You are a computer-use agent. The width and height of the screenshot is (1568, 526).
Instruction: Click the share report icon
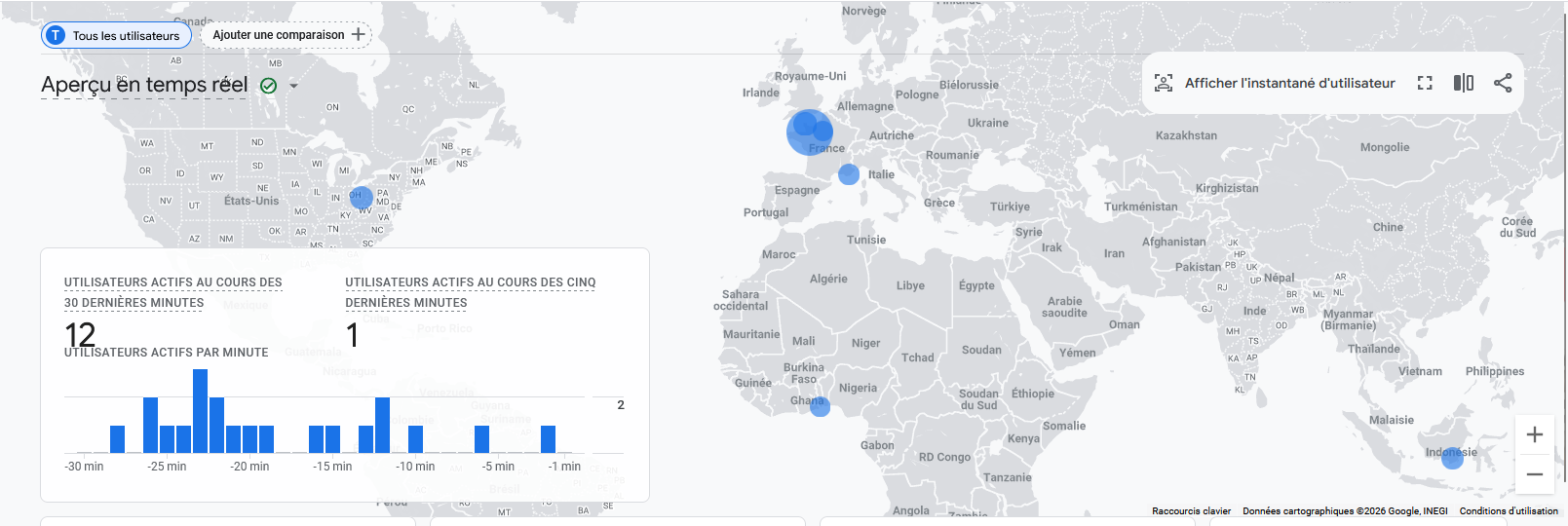pos(1502,83)
